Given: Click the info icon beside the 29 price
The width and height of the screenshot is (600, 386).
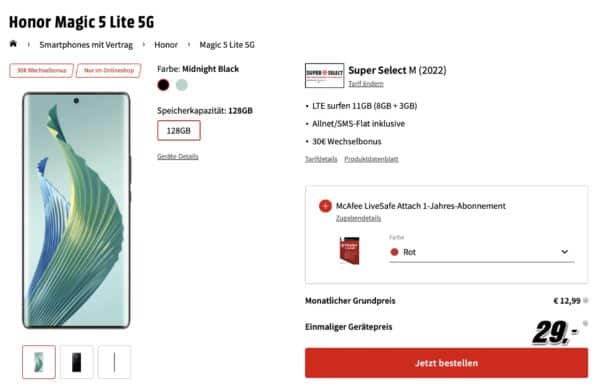Looking at the screenshot, I should 585,324.
